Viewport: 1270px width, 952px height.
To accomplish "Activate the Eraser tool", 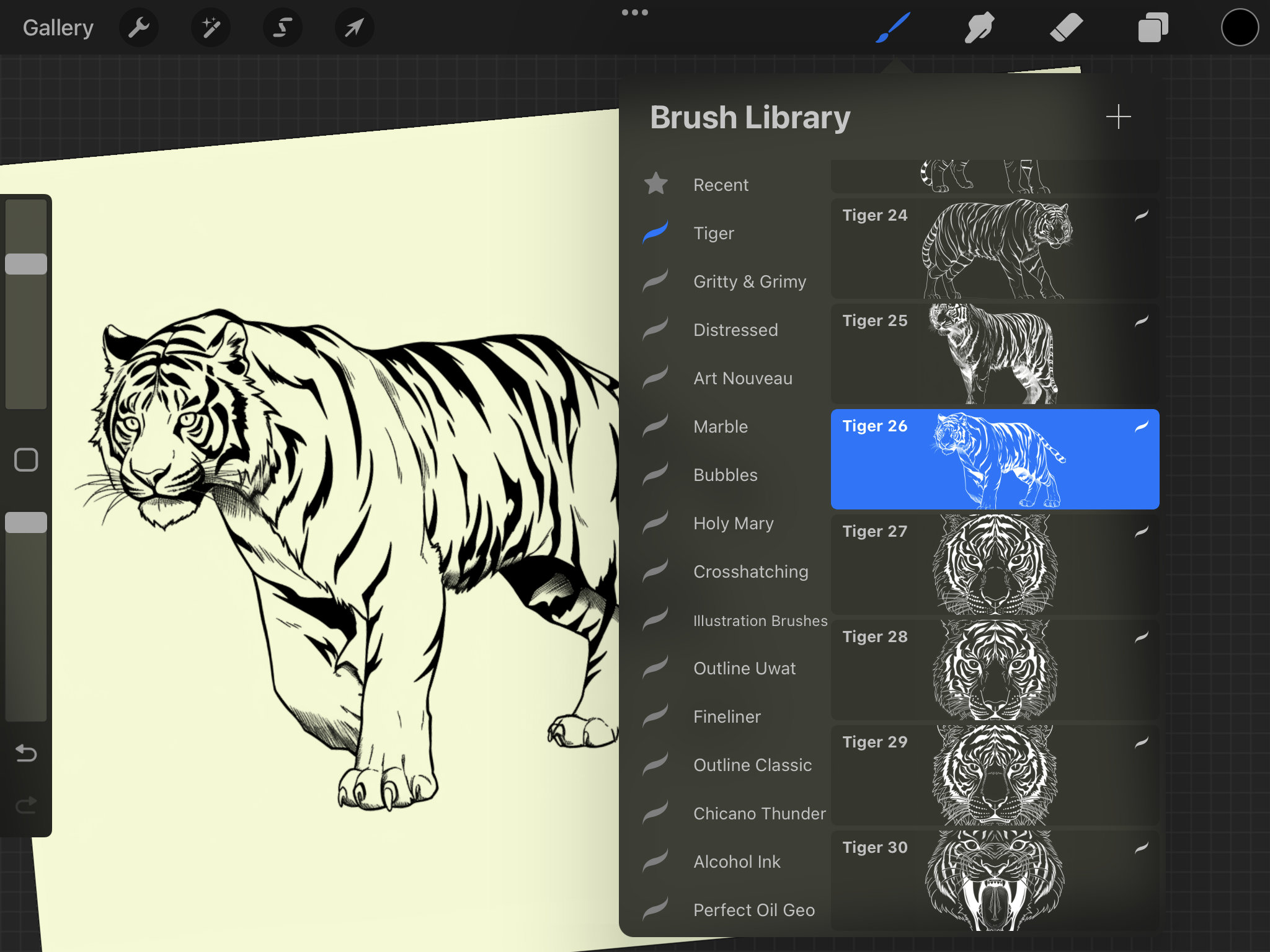I will point(1067,27).
